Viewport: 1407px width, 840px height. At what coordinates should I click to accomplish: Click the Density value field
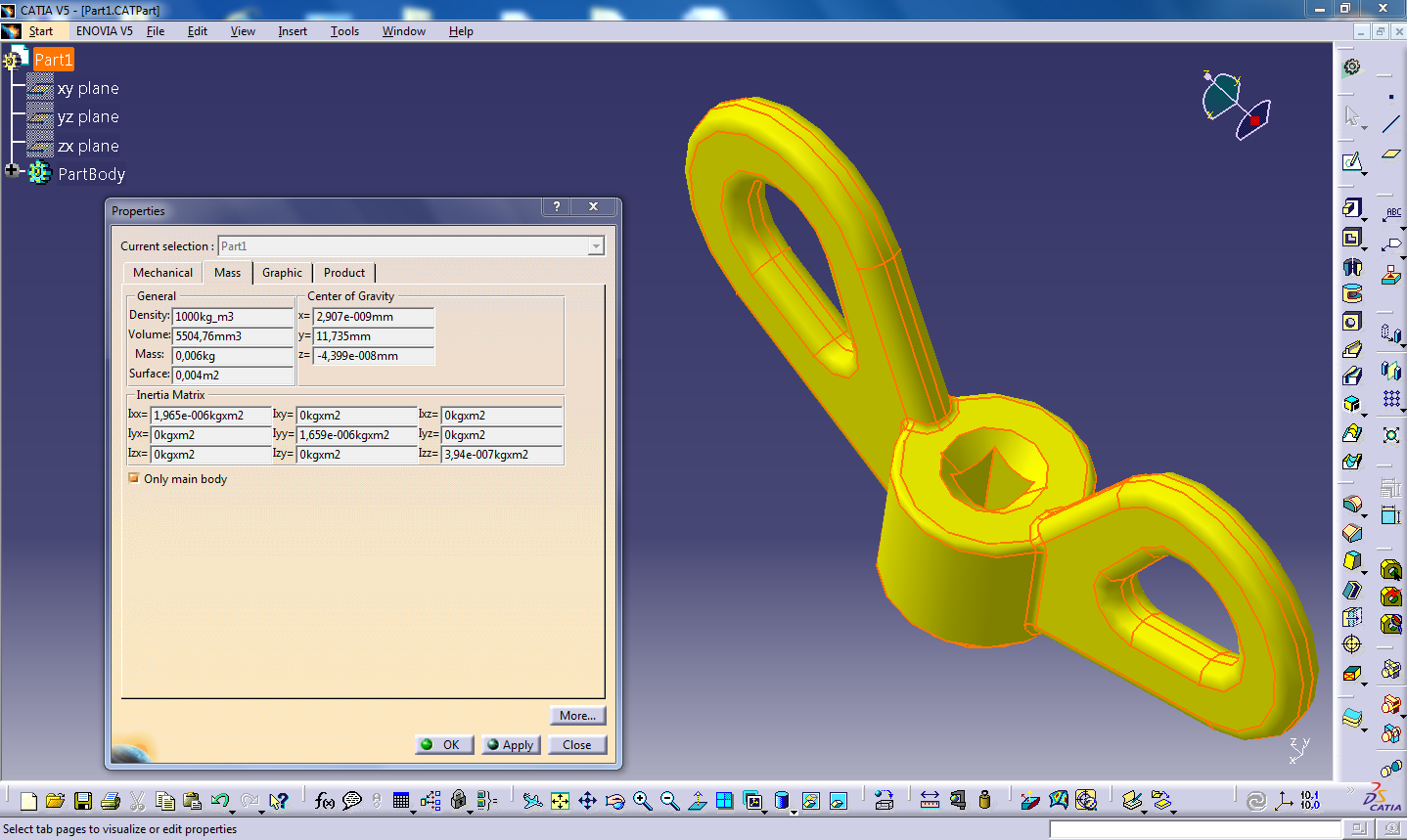click(x=233, y=317)
